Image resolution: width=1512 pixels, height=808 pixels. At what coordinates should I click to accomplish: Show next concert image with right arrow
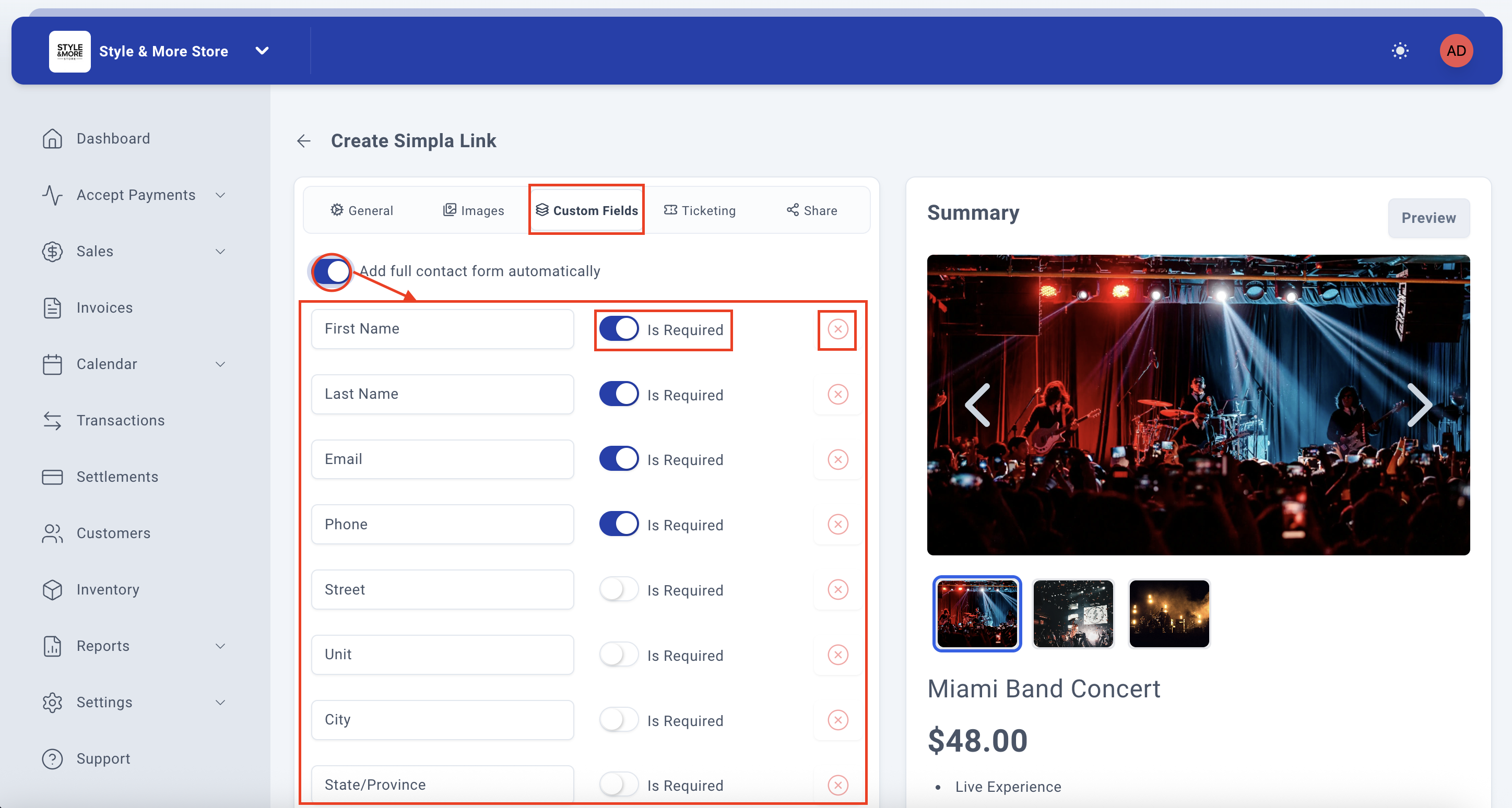point(1419,405)
